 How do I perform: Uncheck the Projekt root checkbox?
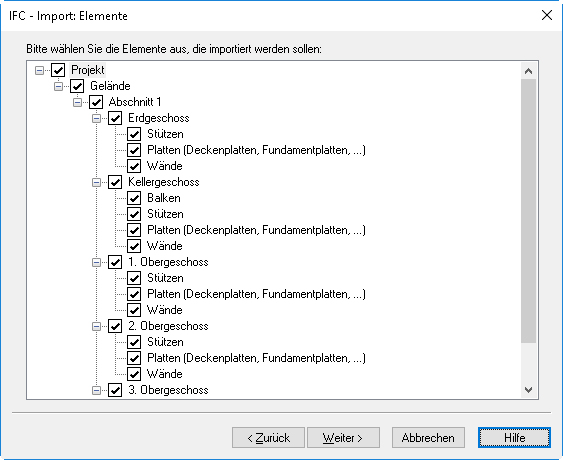[x=58, y=70]
